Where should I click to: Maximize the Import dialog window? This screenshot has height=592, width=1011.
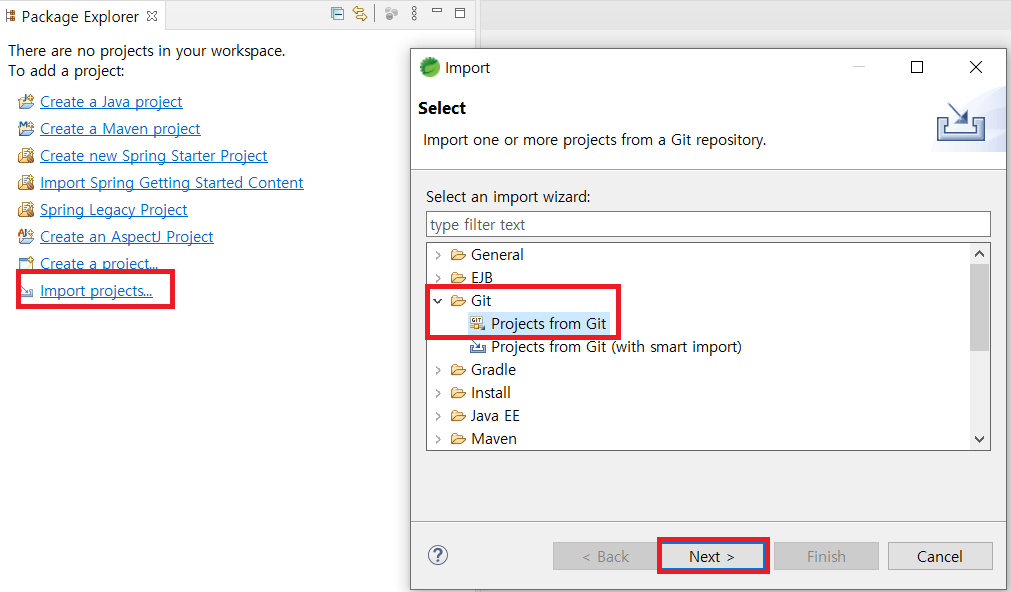[917, 67]
